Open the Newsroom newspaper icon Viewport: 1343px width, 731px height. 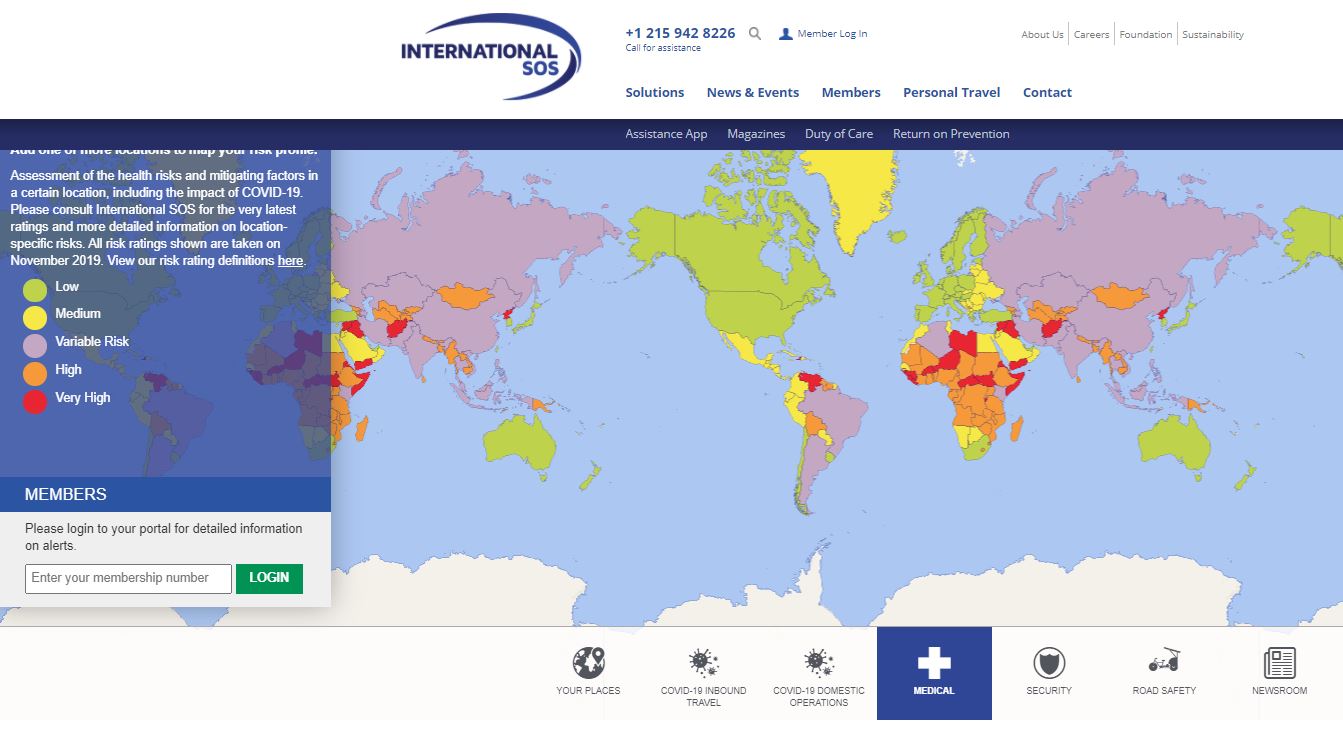[1279, 663]
